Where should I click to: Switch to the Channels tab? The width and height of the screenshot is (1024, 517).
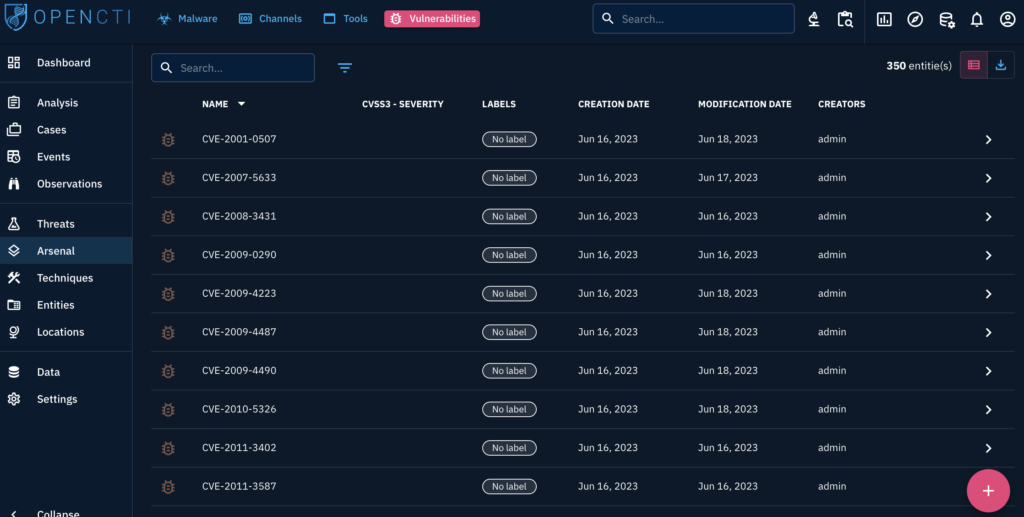coord(270,19)
